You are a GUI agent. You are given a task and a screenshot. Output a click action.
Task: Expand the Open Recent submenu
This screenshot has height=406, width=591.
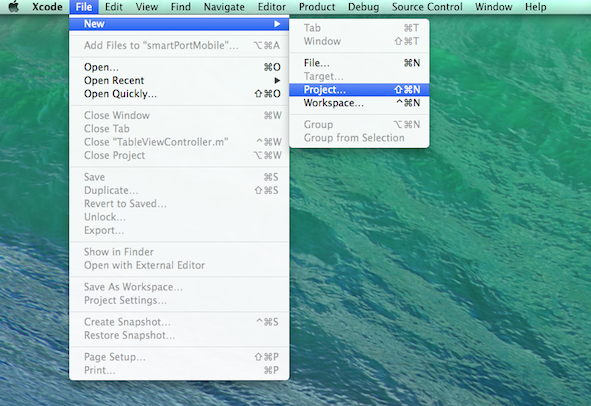pos(179,80)
